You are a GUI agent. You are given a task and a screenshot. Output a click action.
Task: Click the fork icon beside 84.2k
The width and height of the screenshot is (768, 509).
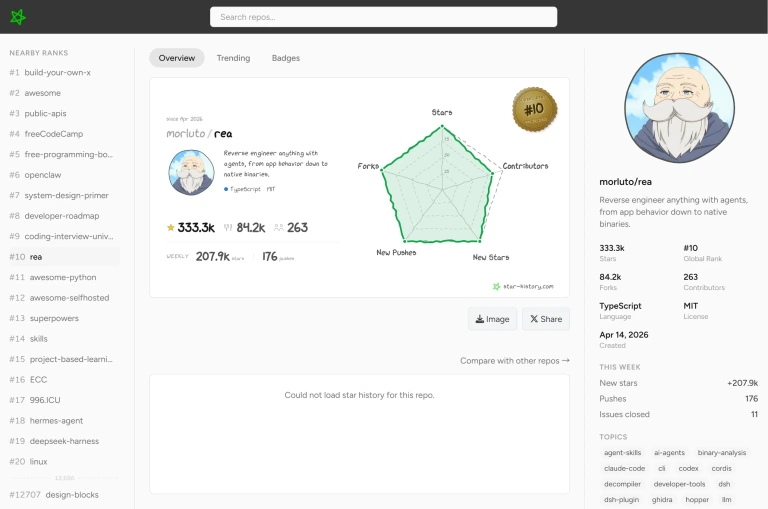[x=228, y=227]
